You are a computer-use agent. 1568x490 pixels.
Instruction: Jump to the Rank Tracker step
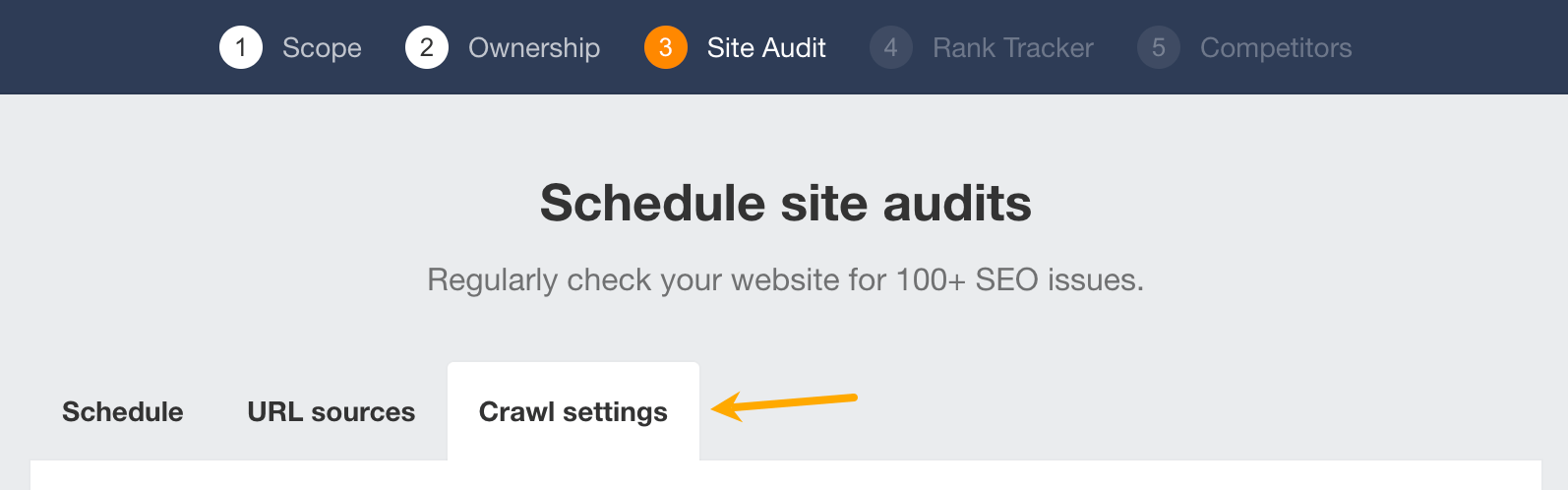pos(1013,47)
